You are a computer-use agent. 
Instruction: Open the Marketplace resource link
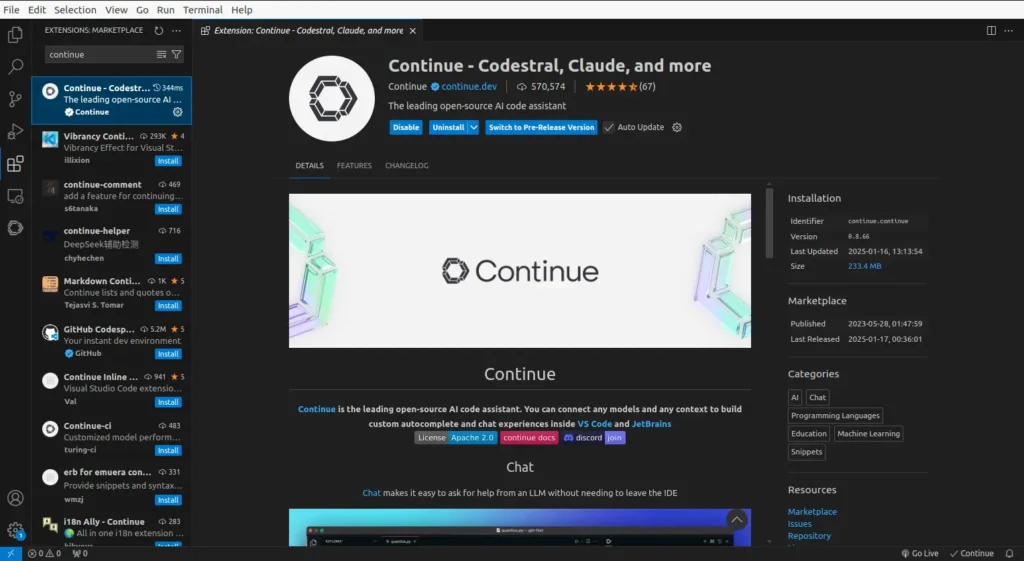pos(812,512)
